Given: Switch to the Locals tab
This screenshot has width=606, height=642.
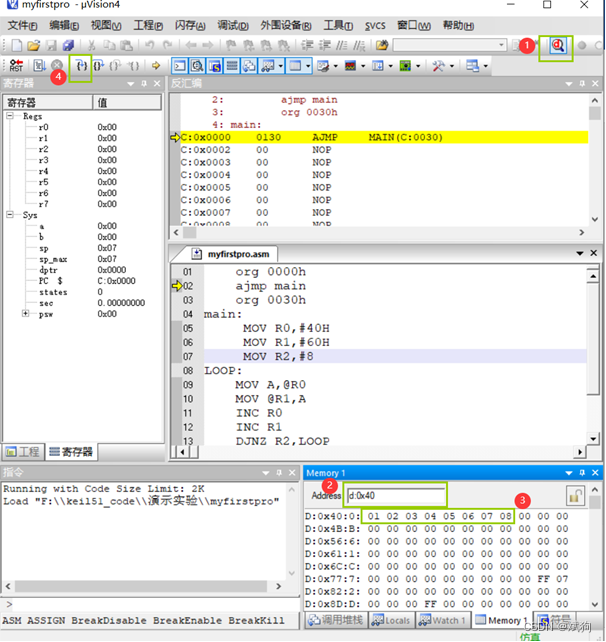Looking at the screenshot, I should (392, 620).
